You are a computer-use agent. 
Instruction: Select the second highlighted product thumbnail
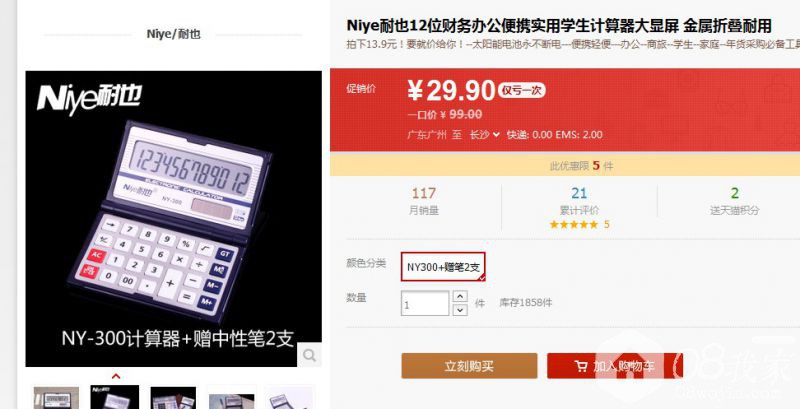click(115, 397)
